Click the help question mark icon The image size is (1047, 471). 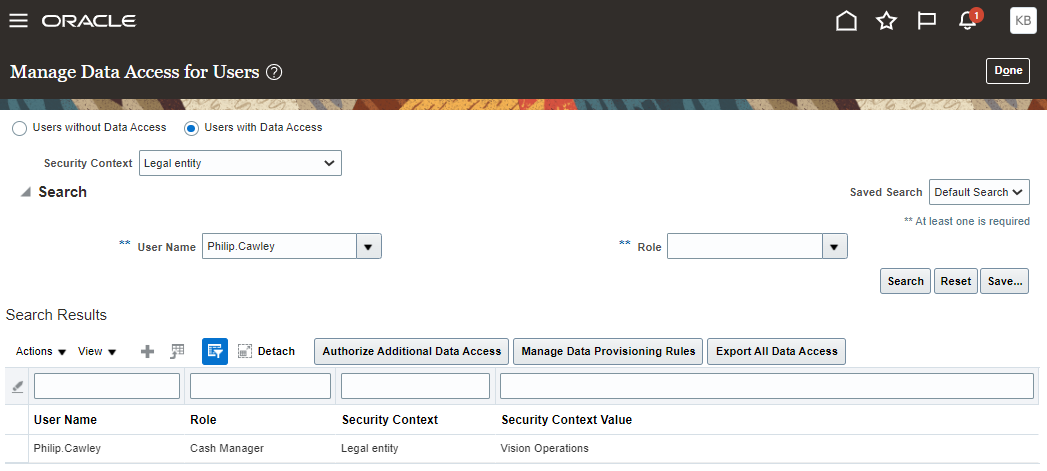pyautogui.click(x=274, y=72)
